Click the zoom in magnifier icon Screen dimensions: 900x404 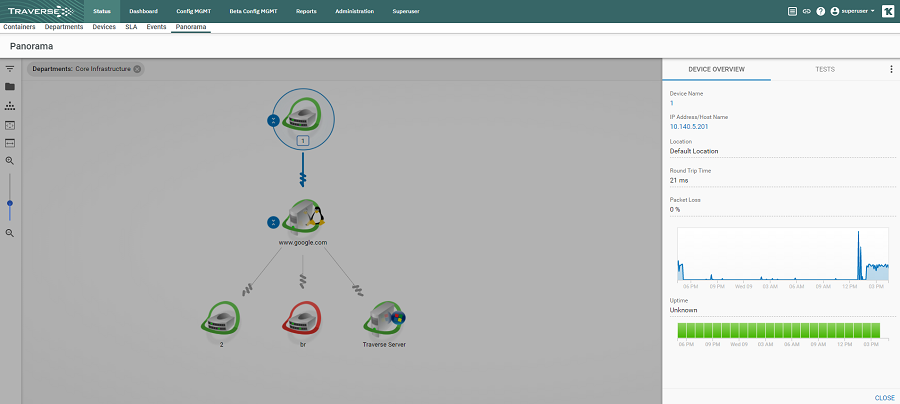[10, 161]
